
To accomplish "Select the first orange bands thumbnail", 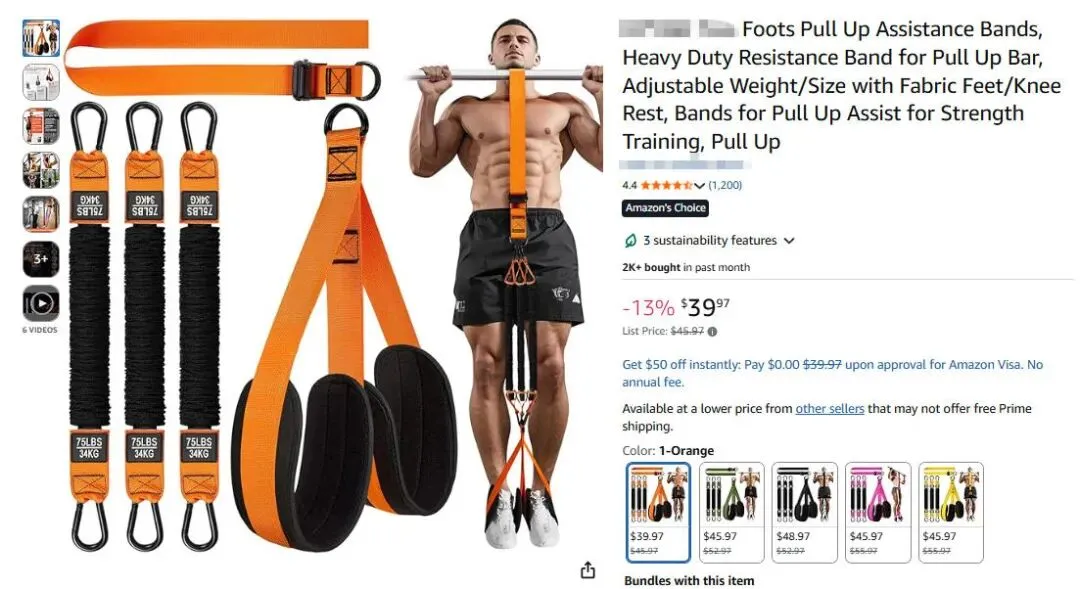I will click(41, 38).
